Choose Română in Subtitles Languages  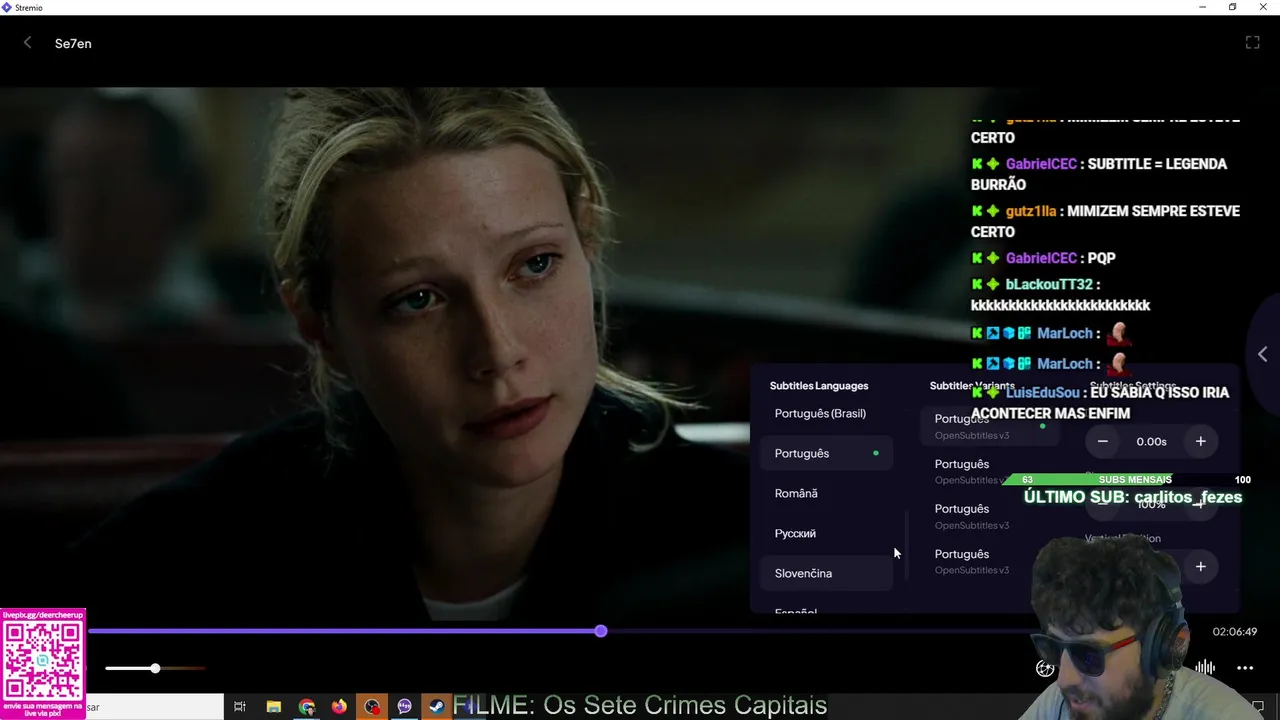click(826, 493)
